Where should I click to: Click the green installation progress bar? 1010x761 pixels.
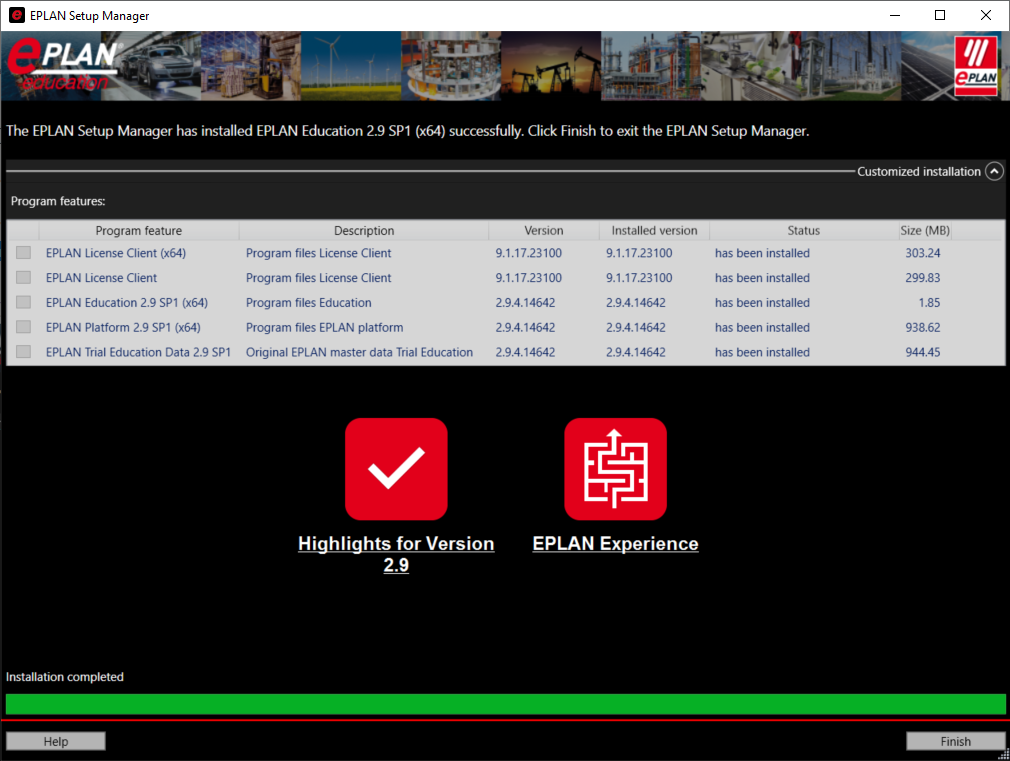[506, 704]
